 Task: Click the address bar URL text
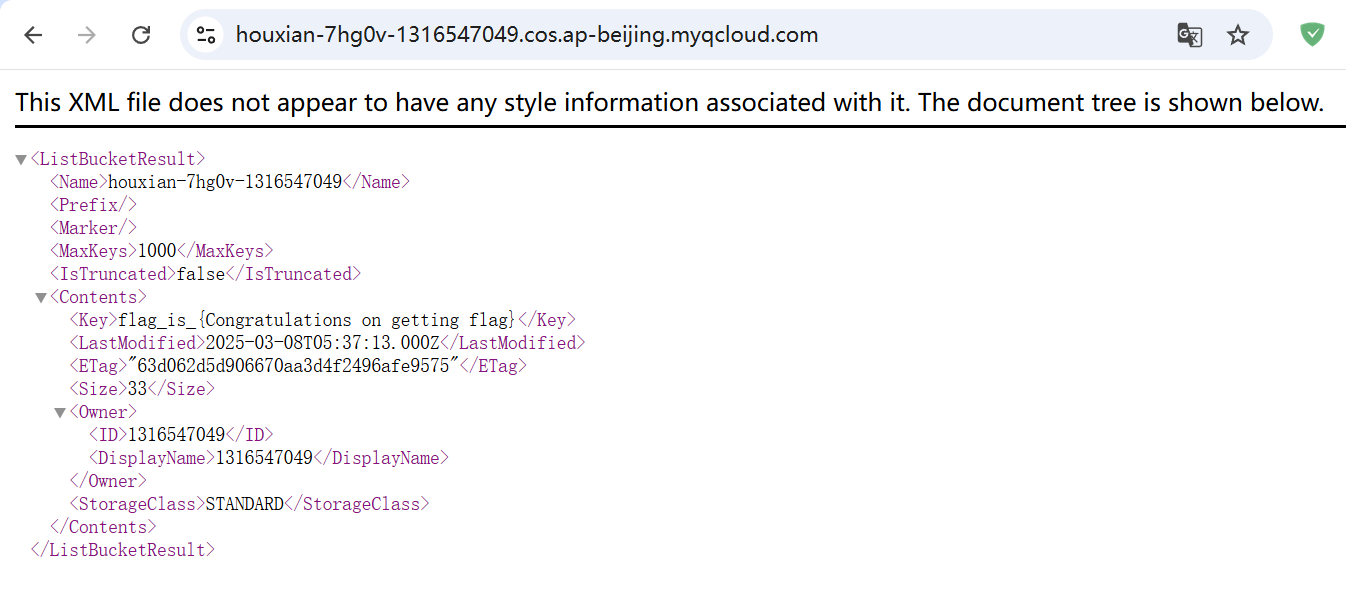pos(527,35)
